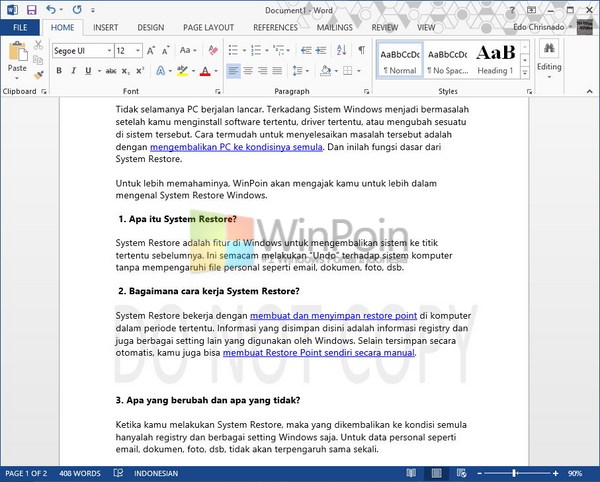600x482 pixels.
Task: Switch to Read Mode view in status bar
Action: coord(411,473)
